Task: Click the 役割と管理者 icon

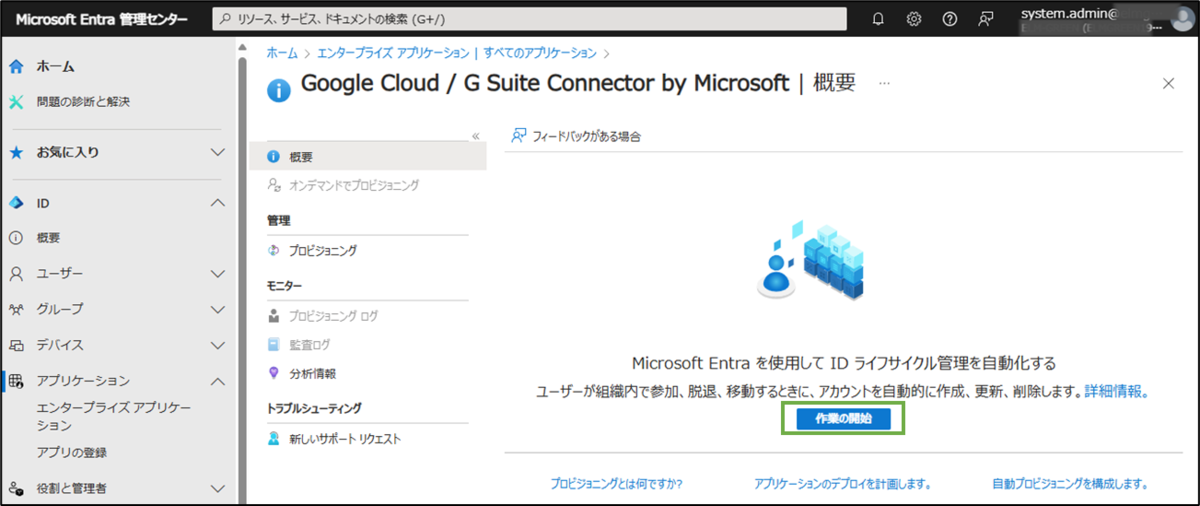Action: [x=15, y=488]
